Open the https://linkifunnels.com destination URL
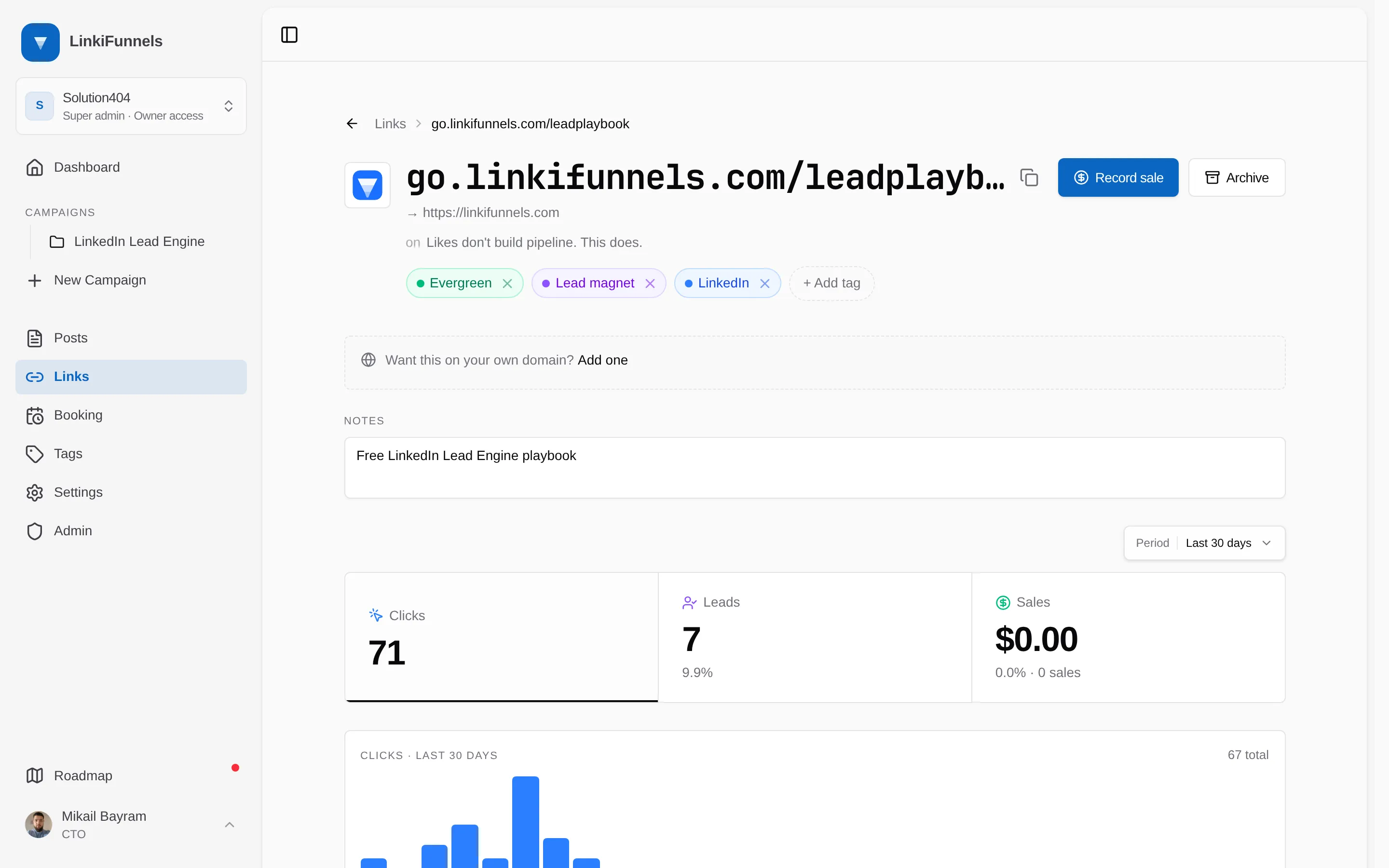This screenshot has width=1389, height=868. click(x=491, y=212)
